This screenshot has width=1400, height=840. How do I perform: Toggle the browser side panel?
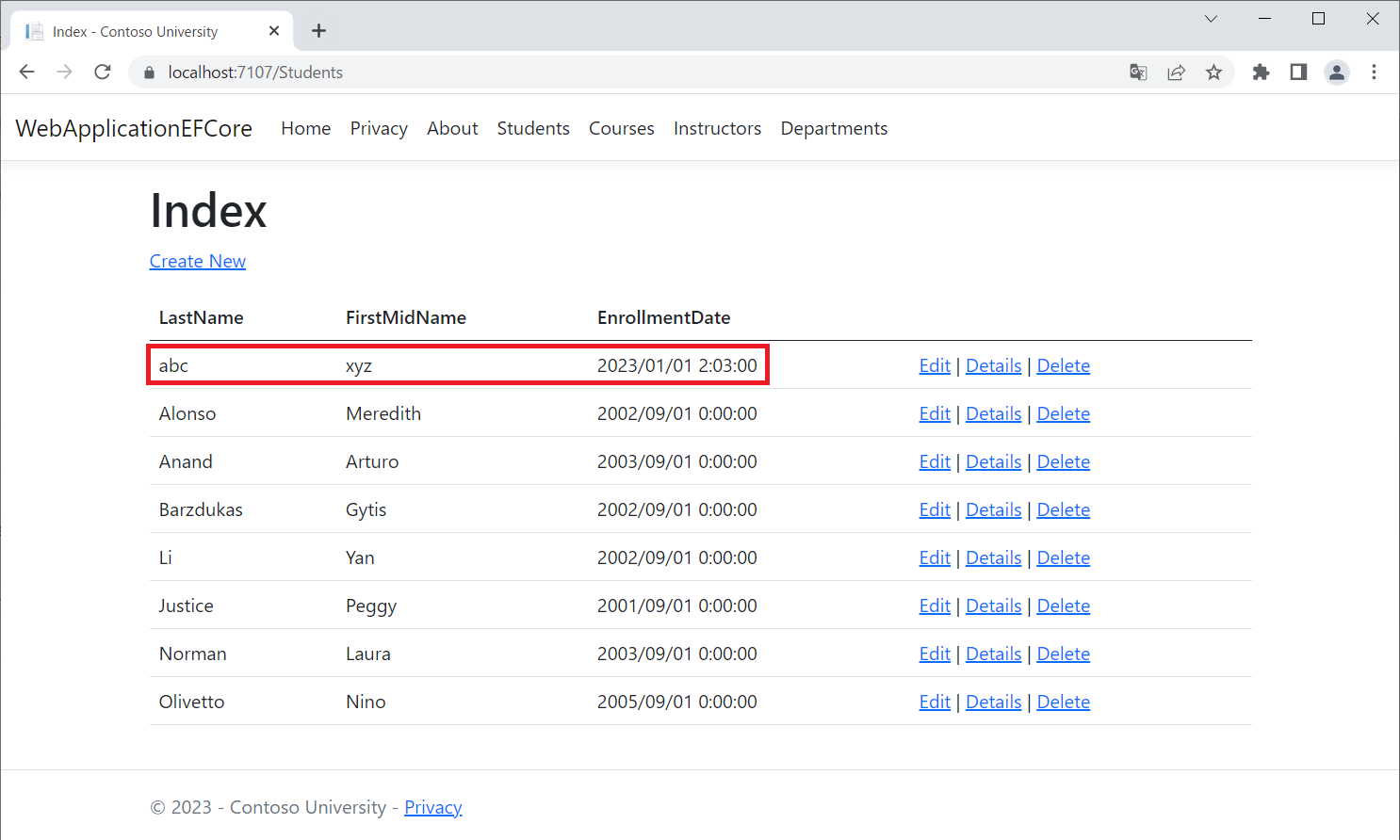1298,73
